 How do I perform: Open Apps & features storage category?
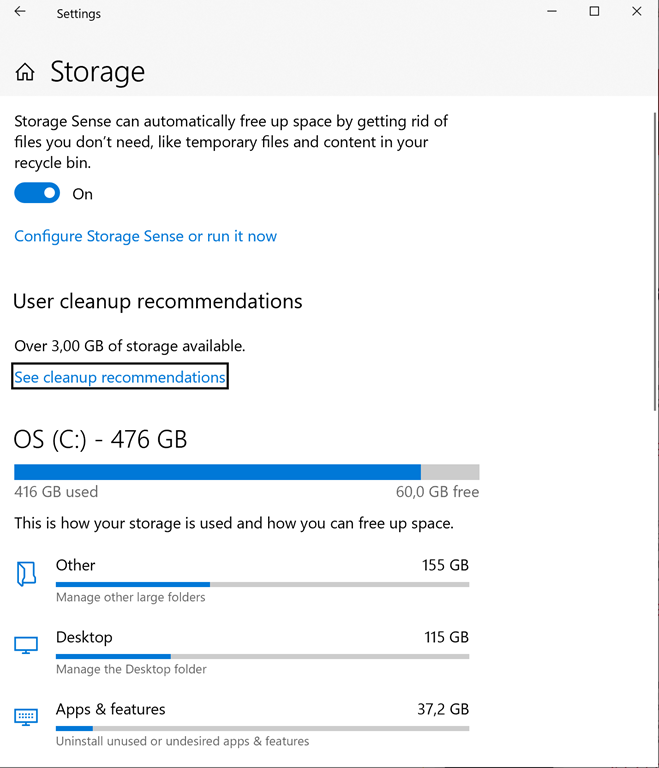click(110, 709)
